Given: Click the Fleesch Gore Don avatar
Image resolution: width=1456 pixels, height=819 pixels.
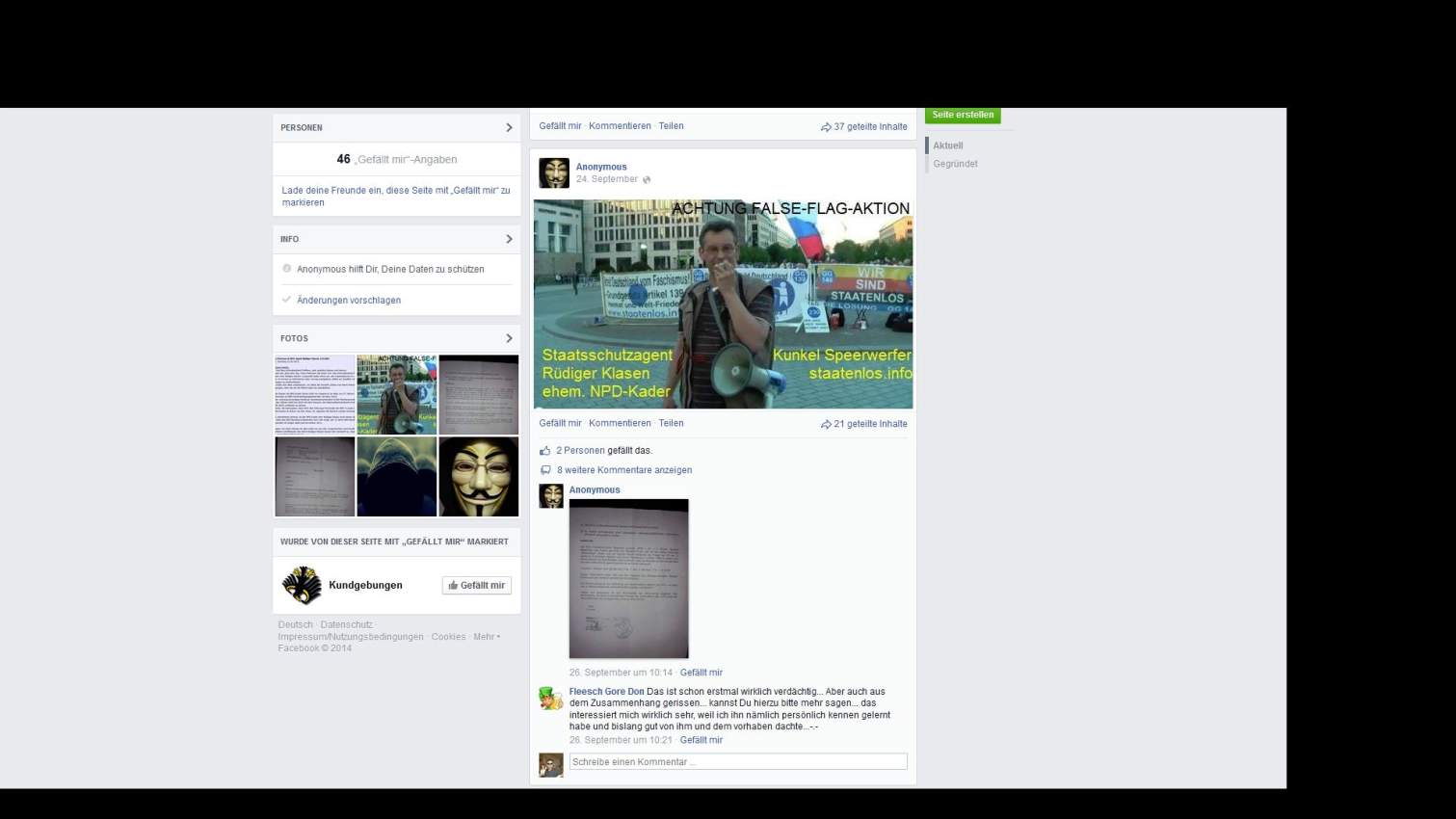Looking at the screenshot, I should [x=551, y=698].
